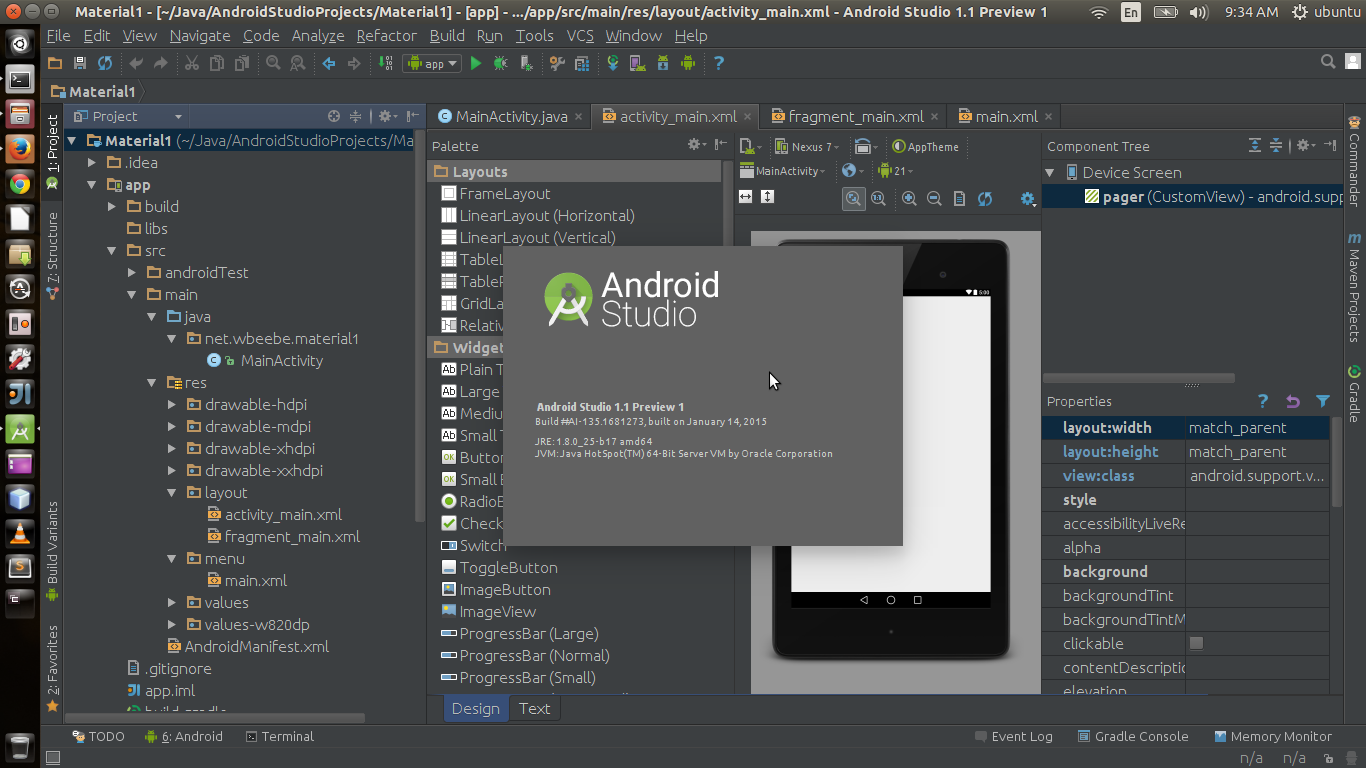Click the Cut scissors icon
1366x768 pixels.
tap(192, 63)
